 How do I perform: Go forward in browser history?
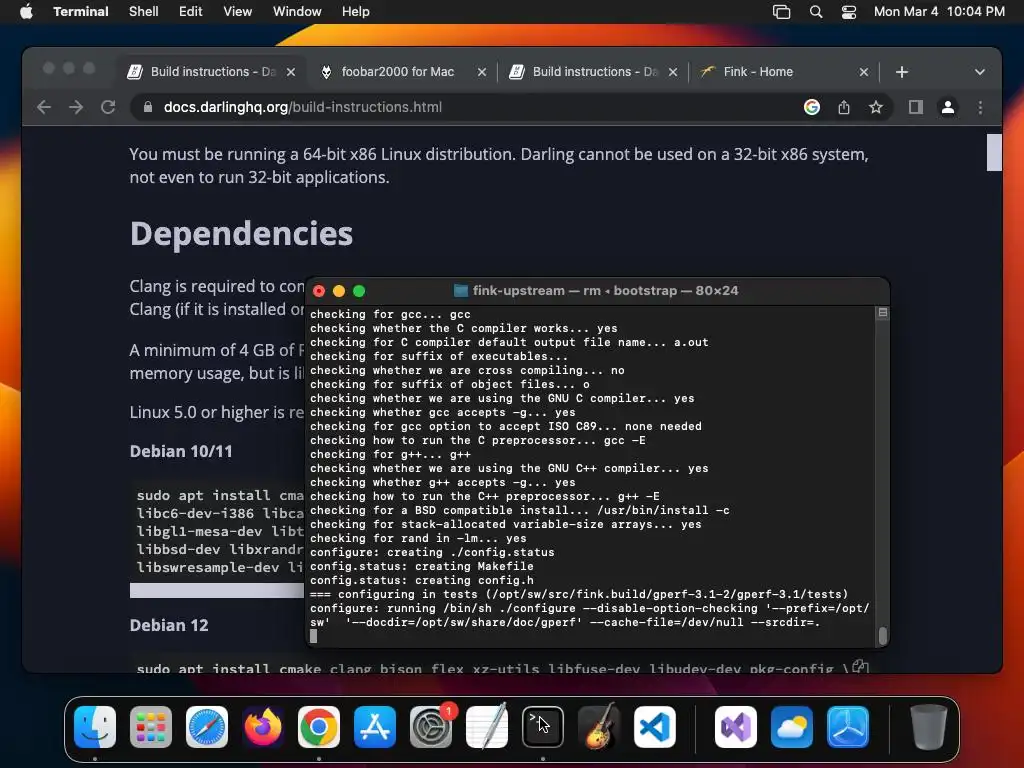(x=76, y=107)
